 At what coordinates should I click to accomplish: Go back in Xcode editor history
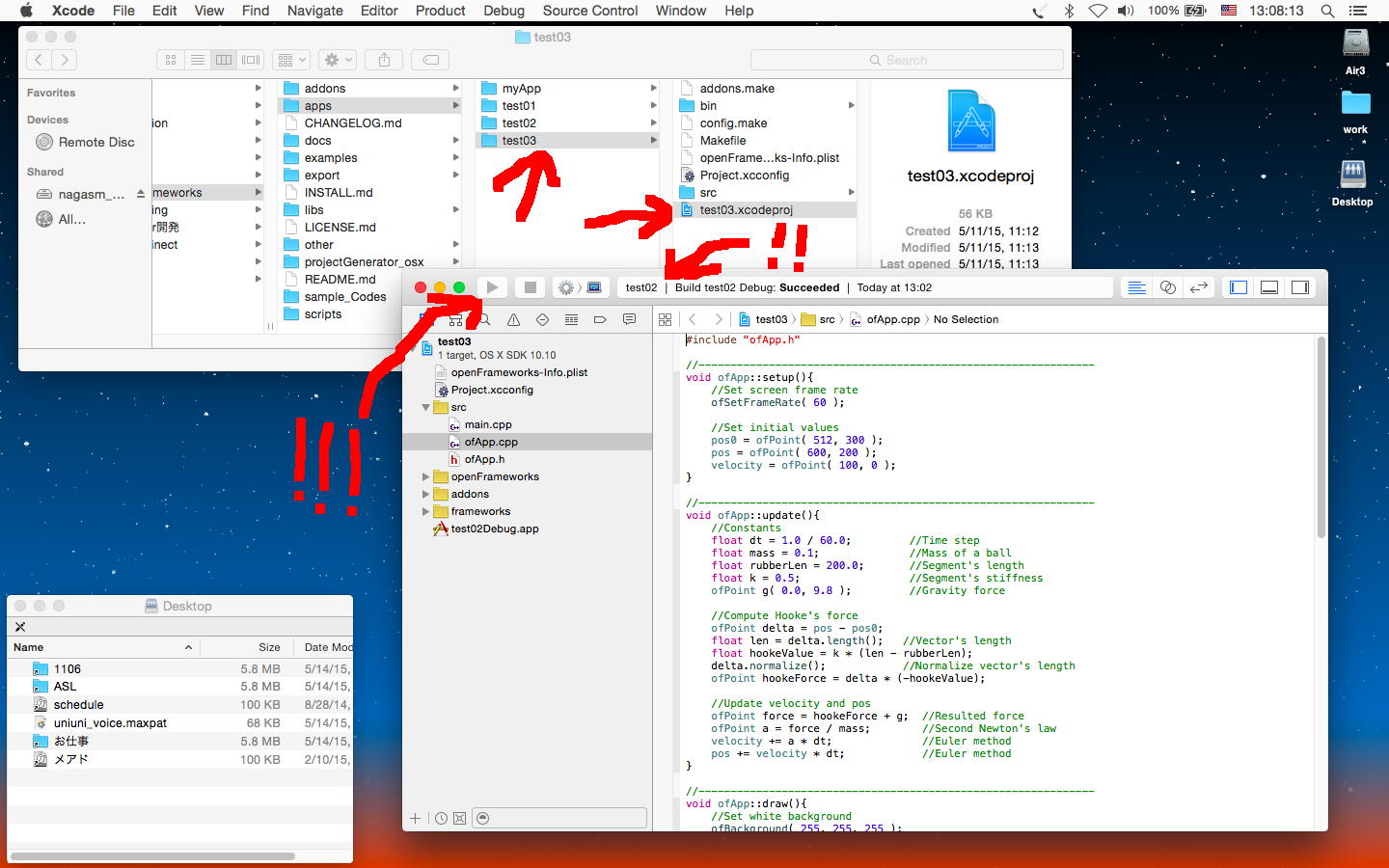coord(693,319)
